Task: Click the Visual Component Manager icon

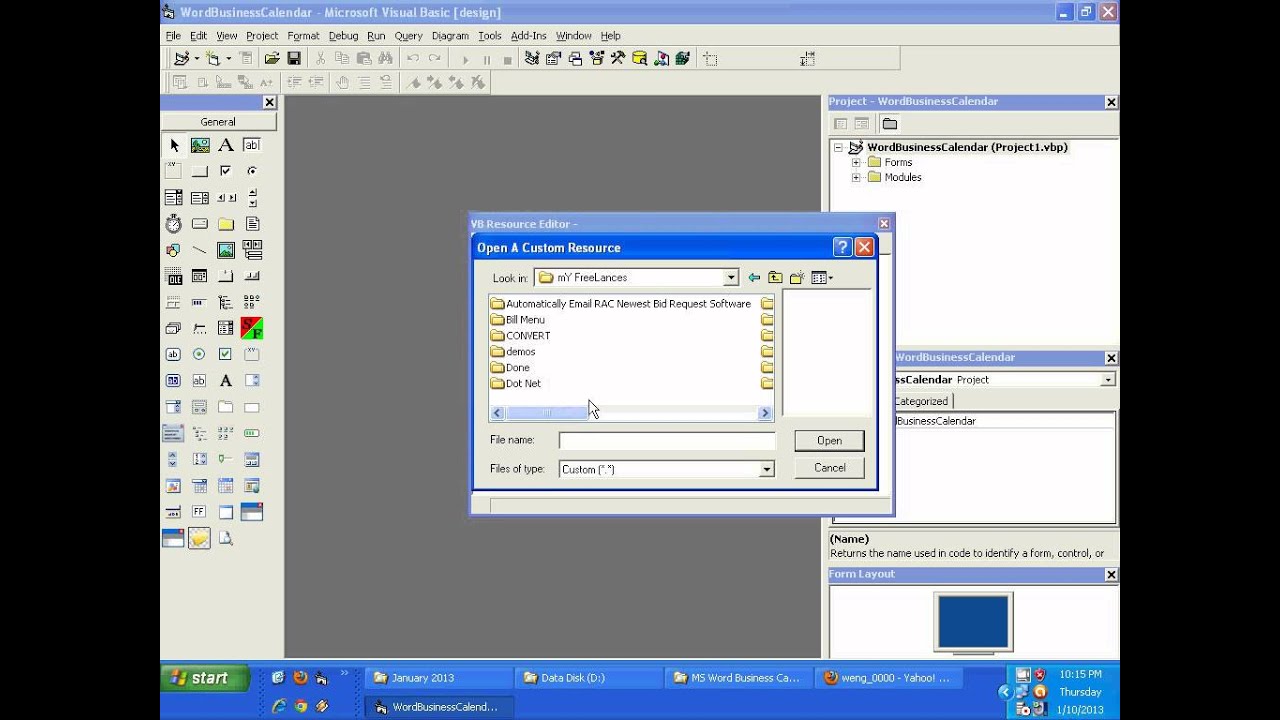Action: (661, 59)
